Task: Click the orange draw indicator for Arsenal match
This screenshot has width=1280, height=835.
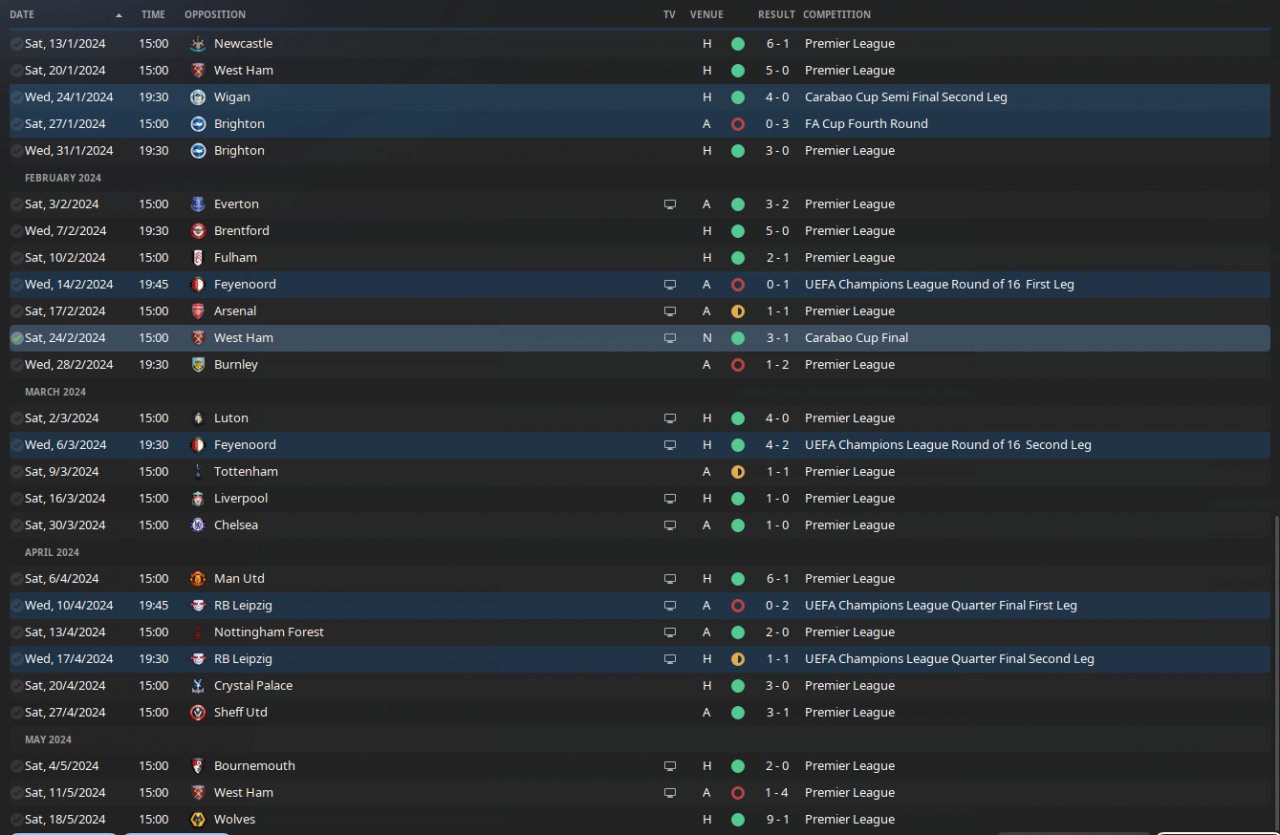Action: [738, 312]
